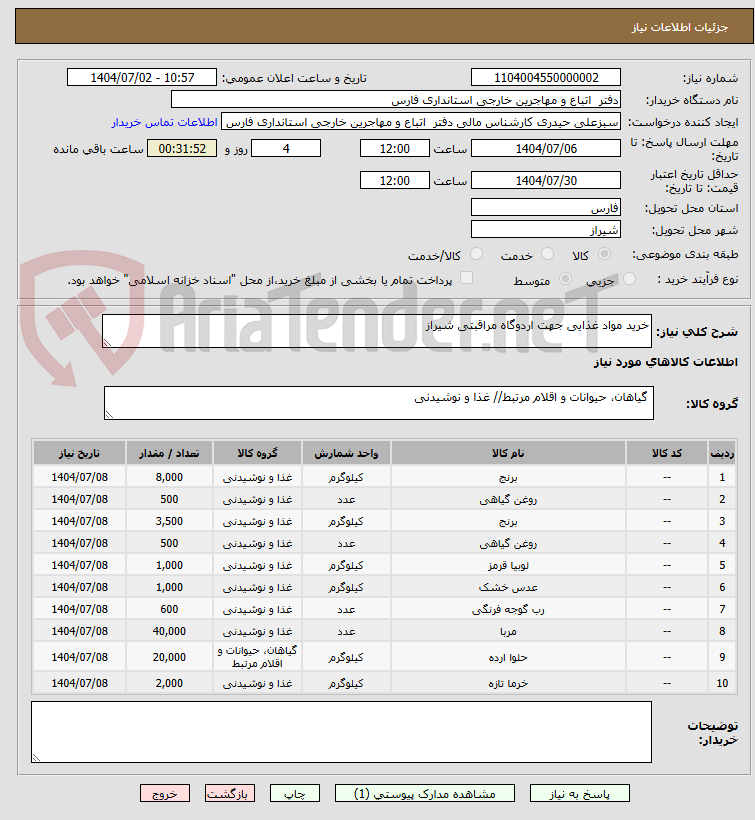Select the کالا/خدمت radio button
The image size is (755, 820).
coord(476,254)
